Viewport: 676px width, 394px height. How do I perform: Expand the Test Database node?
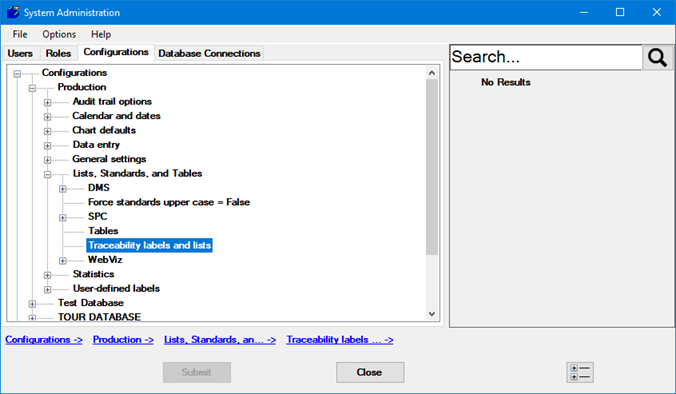pyautogui.click(x=32, y=304)
